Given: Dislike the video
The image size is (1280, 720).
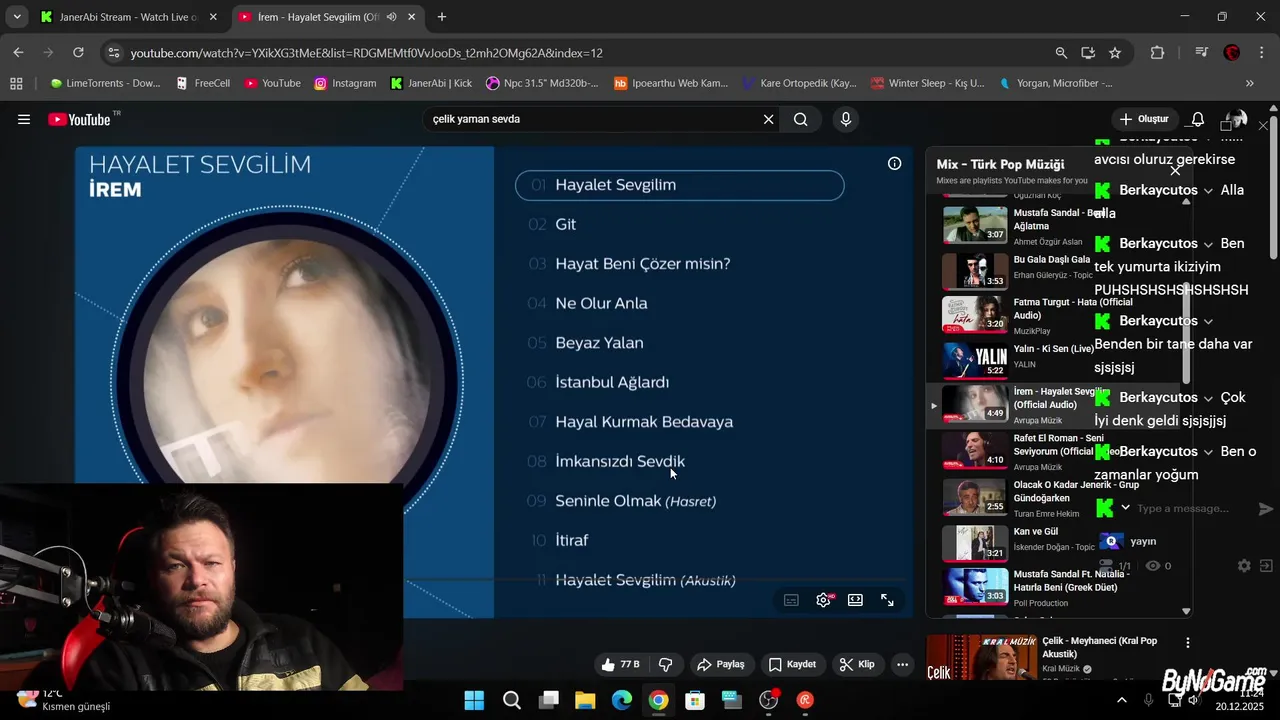Looking at the screenshot, I should coord(665,664).
